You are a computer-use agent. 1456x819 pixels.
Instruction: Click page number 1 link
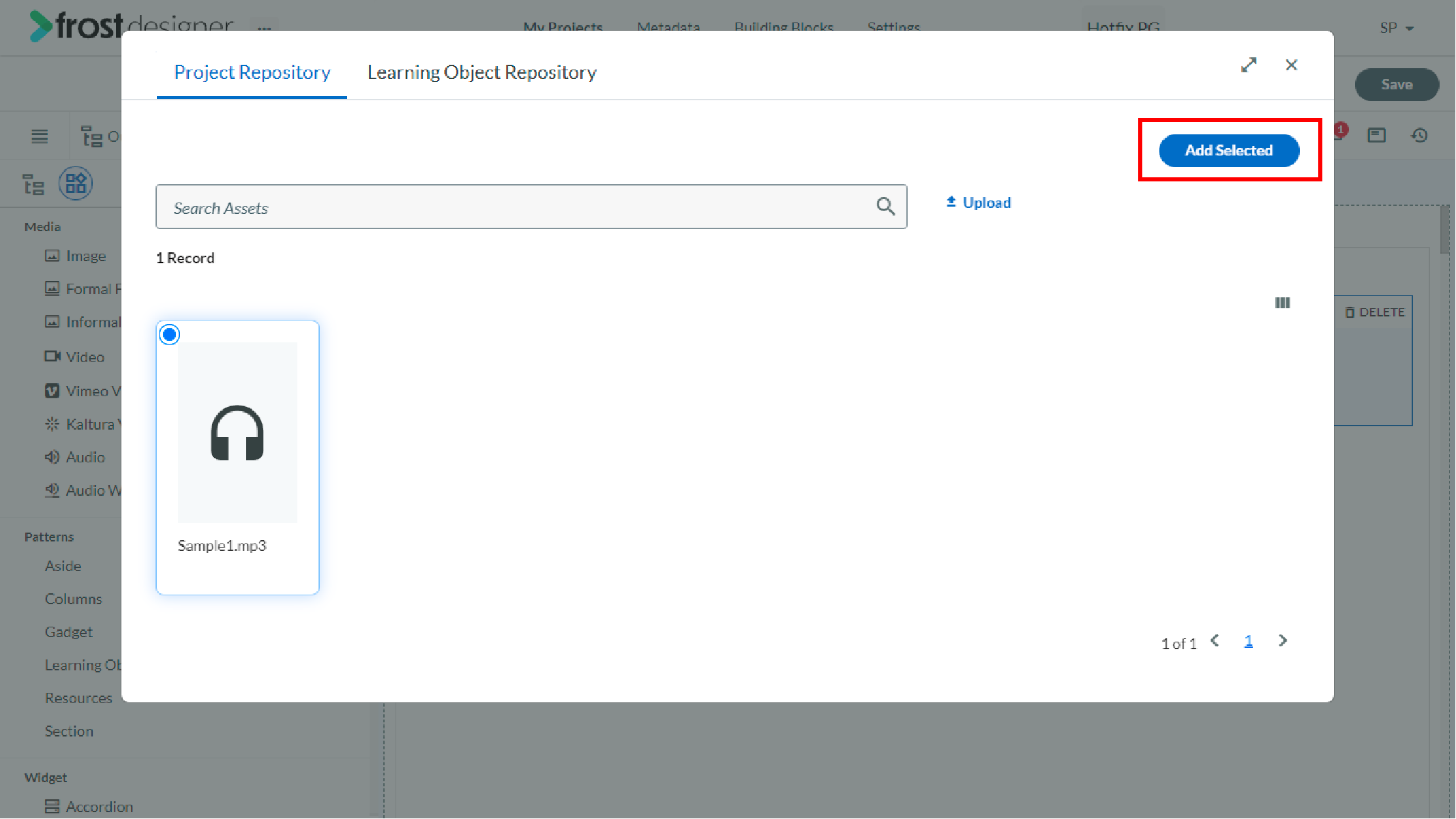pos(1248,641)
